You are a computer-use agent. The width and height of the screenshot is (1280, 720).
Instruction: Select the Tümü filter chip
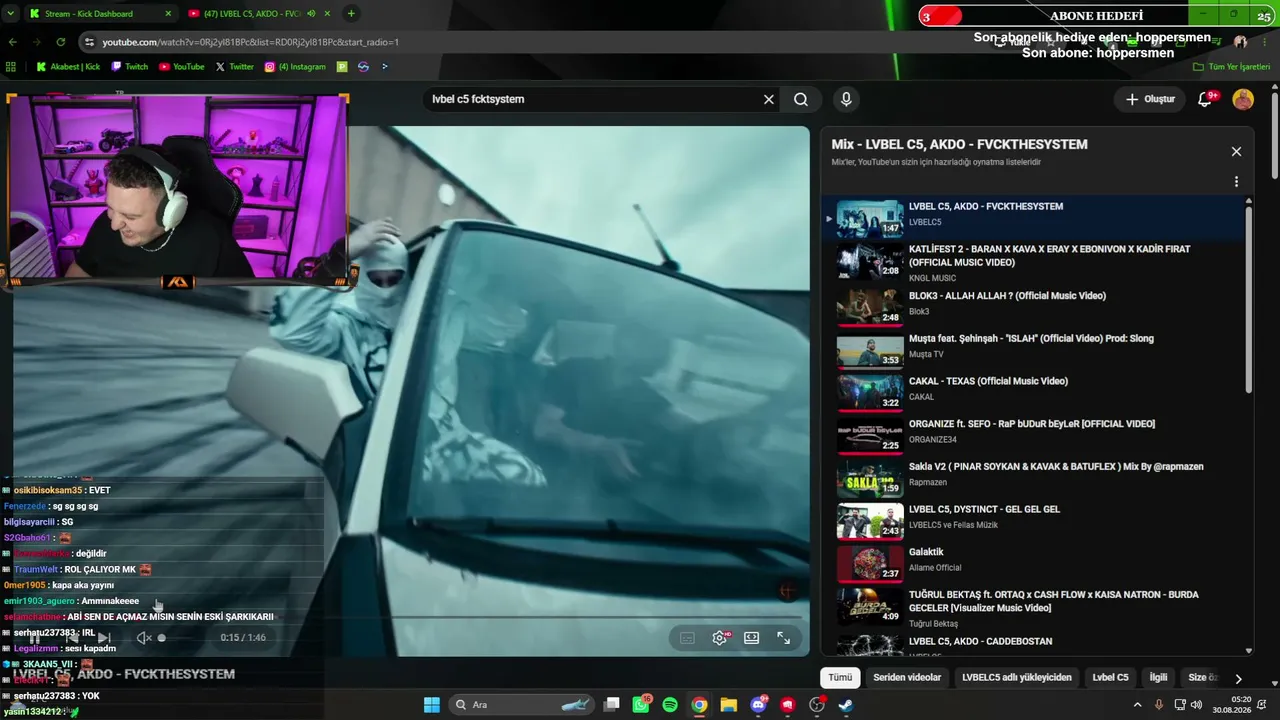tap(840, 677)
